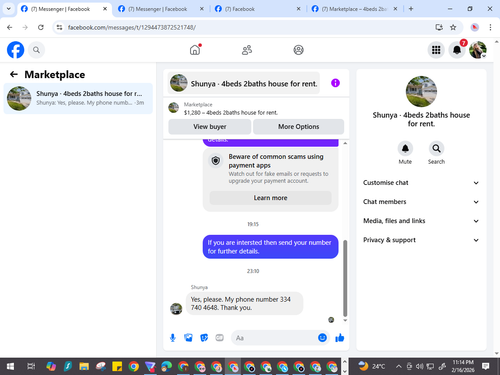Click the Facebook logo icon
Image resolution: width=500 pixels, height=375 pixels.
[15, 50]
